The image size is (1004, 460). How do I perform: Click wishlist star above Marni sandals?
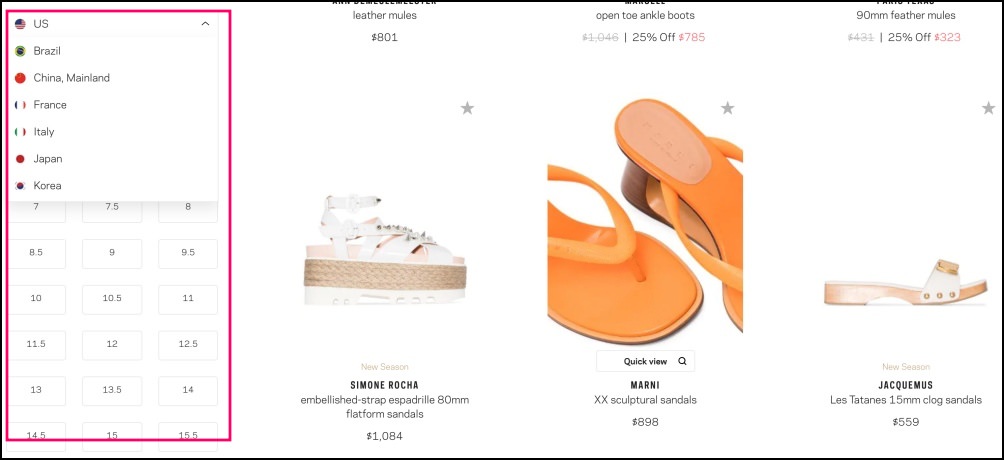[727, 108]
